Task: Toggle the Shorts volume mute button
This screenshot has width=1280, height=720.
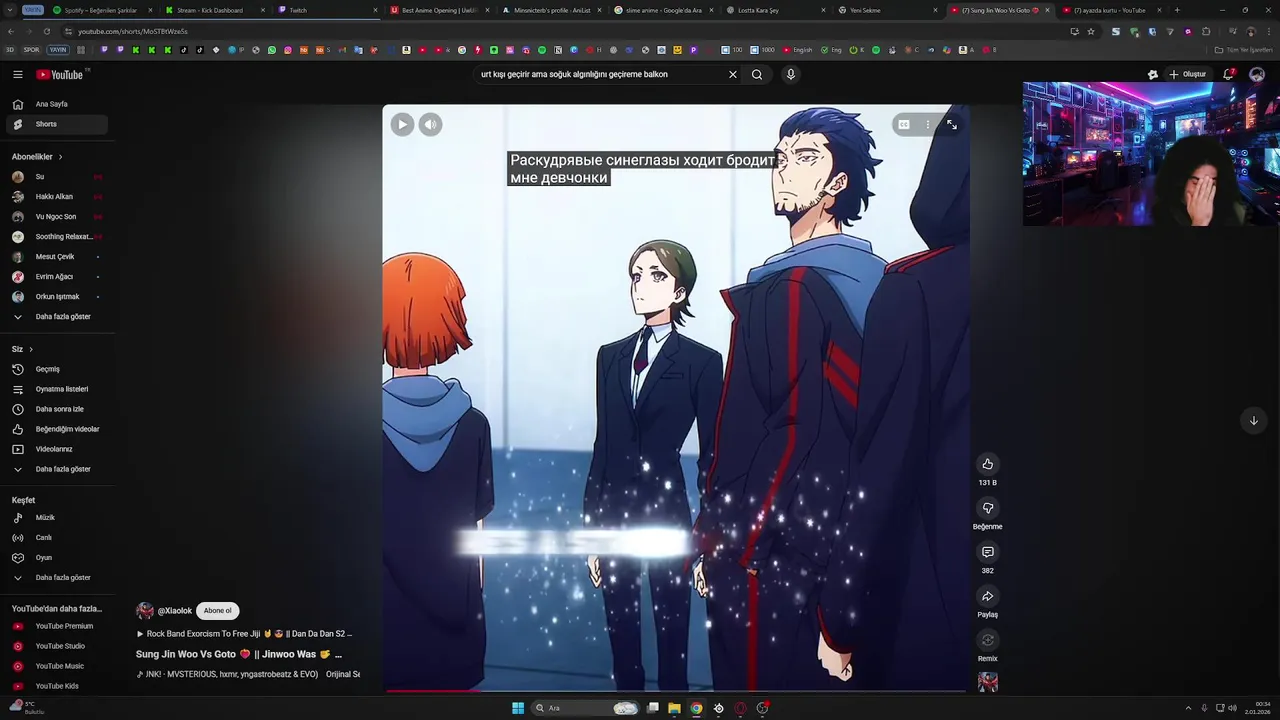Action: click(430, 124)
